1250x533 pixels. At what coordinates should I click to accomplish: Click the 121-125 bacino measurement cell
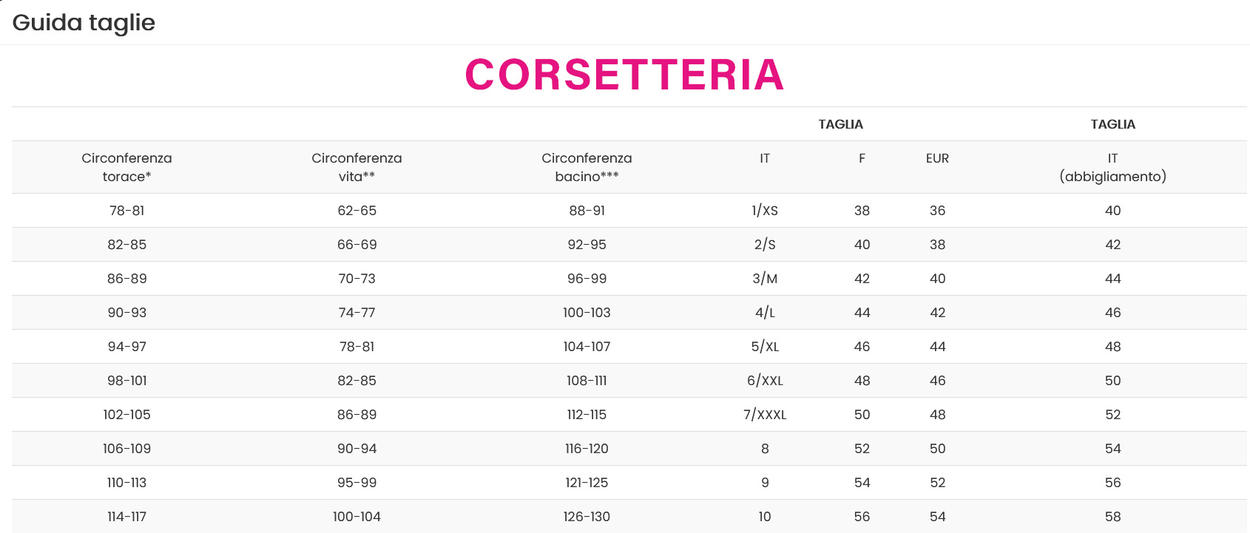[x=587, y=483]
